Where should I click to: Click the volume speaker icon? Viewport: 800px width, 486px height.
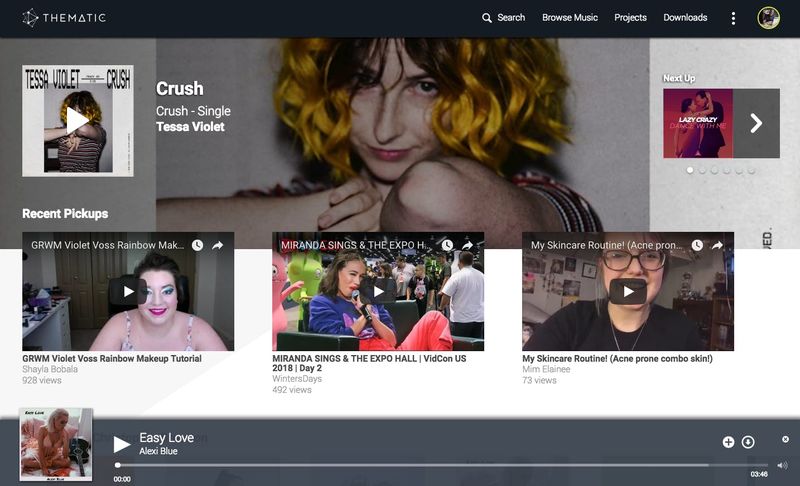coord(782,465)
